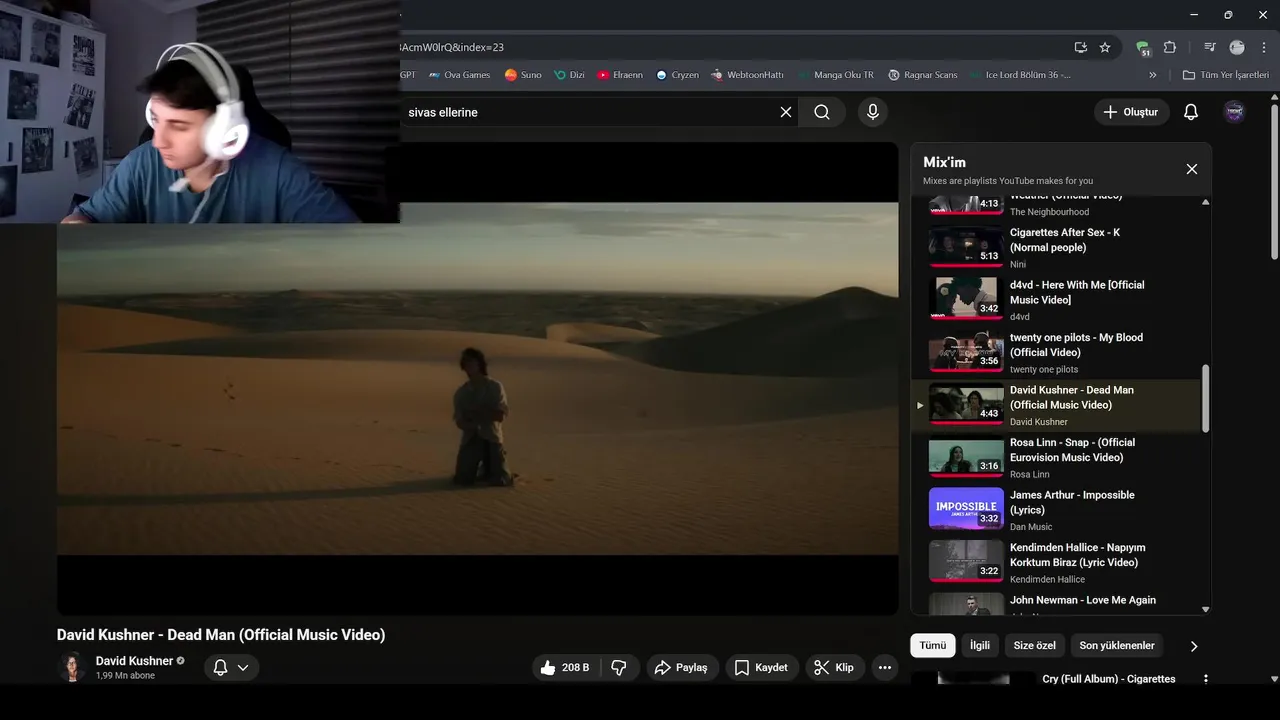This screenshot has width=1280, height=720.
Task: Open the Manga Oku TR bookmark
Action: click(x=835, y=75)
